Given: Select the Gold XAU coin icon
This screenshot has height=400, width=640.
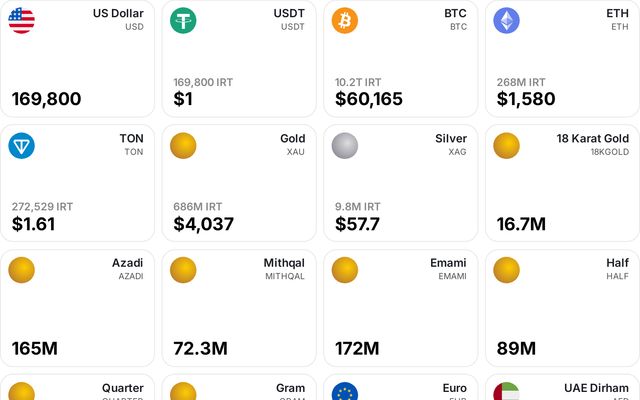Looking at the screenshot, I should coord(183,146).
